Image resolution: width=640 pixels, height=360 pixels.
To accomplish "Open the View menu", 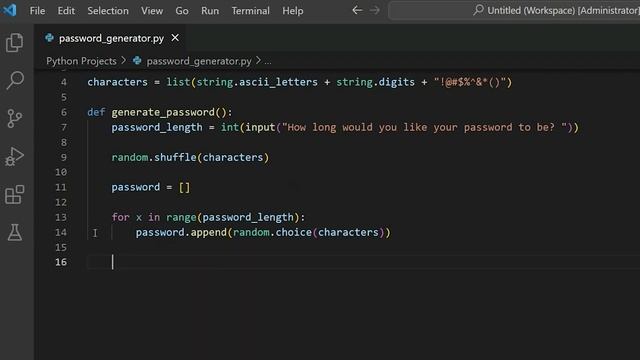I will [152, 11].
